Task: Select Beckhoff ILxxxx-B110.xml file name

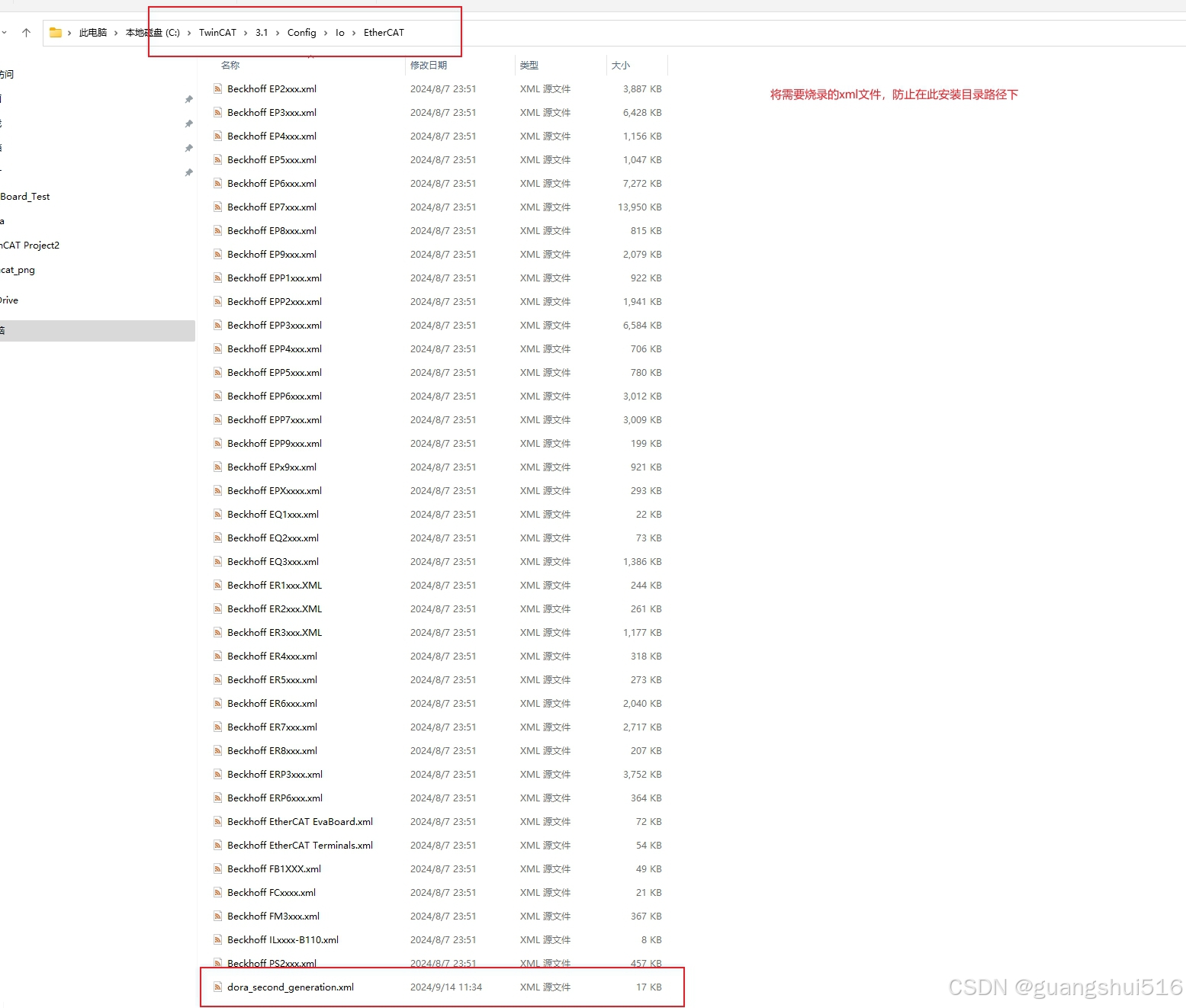Action: point(283,940)
